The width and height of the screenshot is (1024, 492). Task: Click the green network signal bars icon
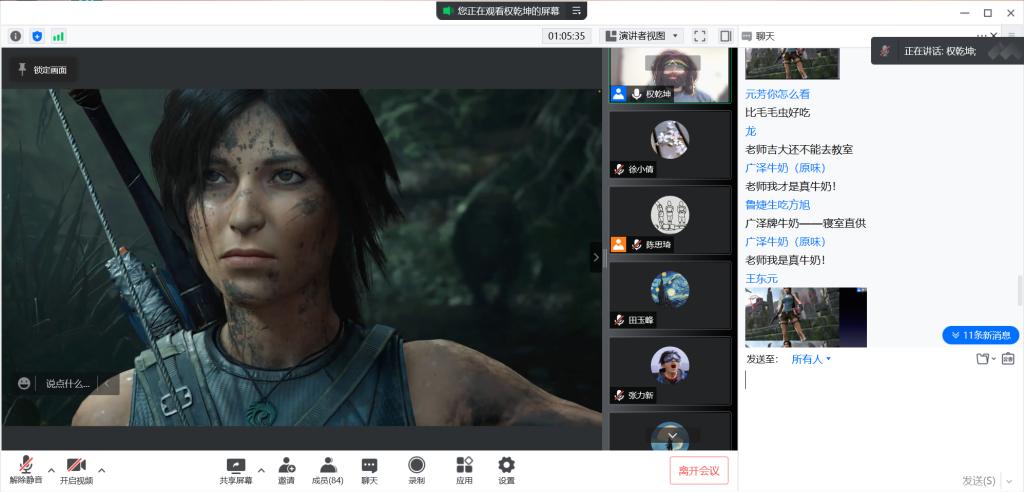[x=58, y=36]
